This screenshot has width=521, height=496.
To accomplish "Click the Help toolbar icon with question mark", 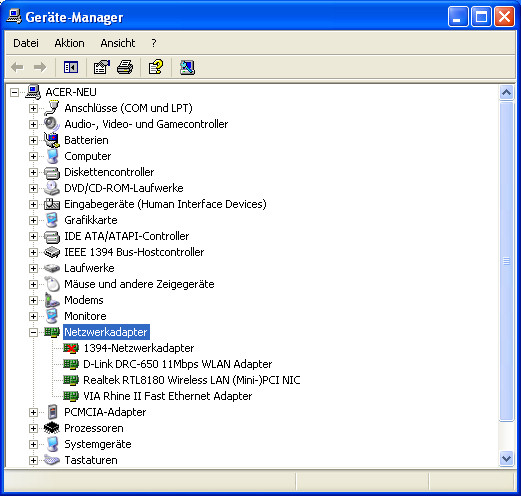I will coord(156,67).
